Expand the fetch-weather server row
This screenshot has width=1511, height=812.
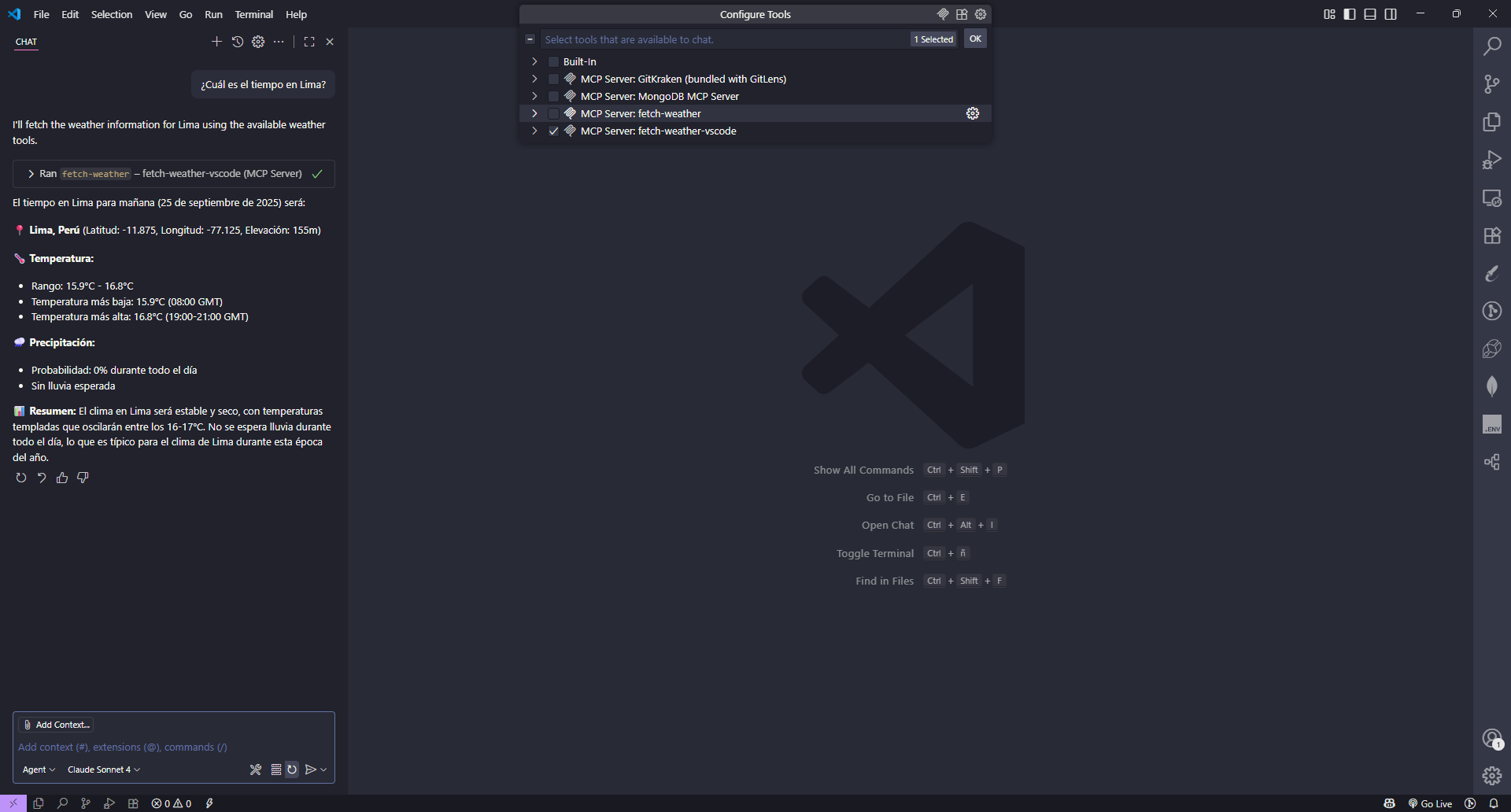tap(534, 113)
